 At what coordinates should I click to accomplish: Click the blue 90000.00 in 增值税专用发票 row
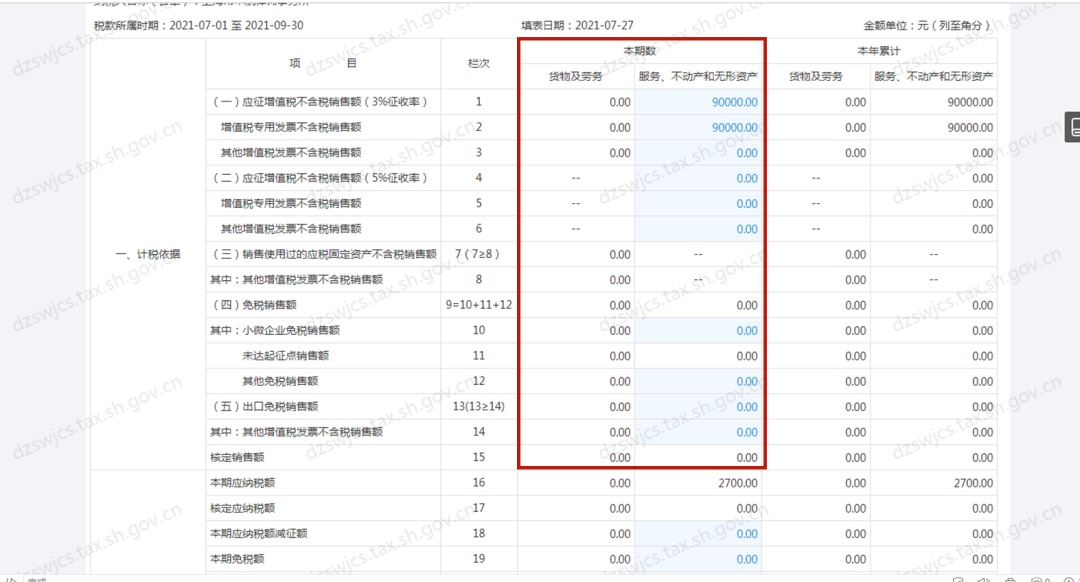pos(733,127)
